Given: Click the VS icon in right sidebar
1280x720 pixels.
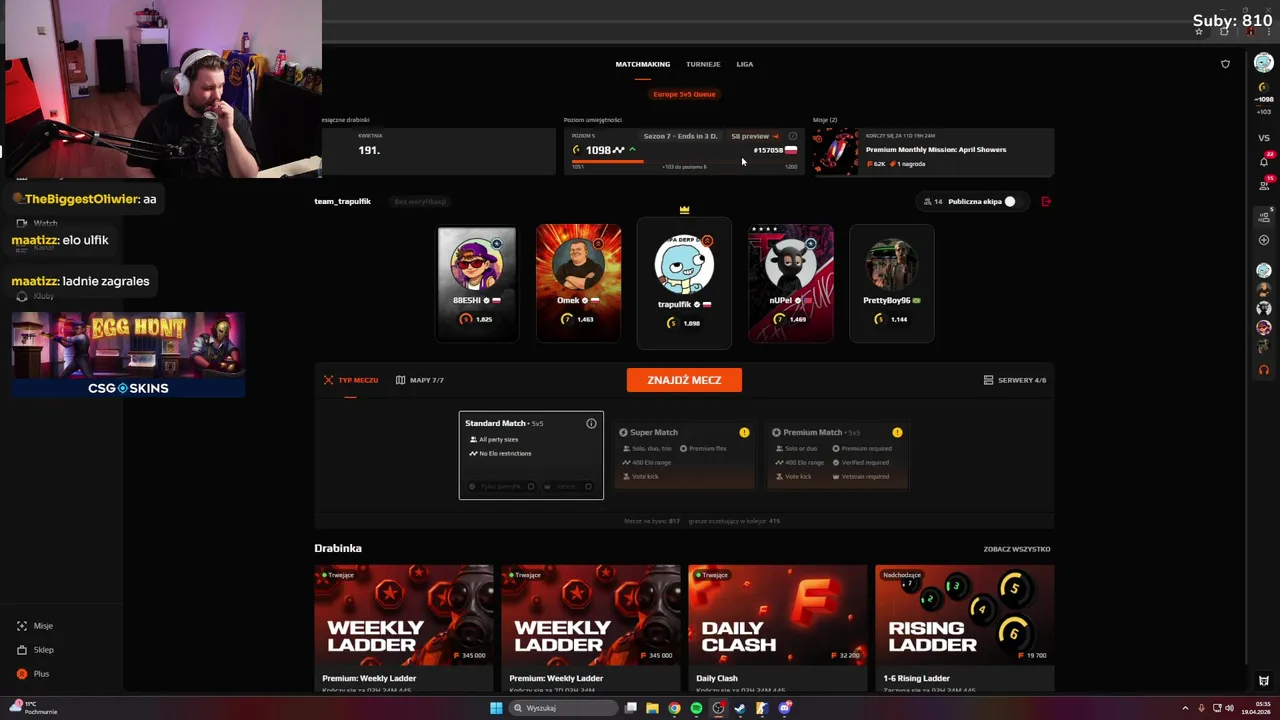Looking at the screenshot, I should [x=1264, y=138].
